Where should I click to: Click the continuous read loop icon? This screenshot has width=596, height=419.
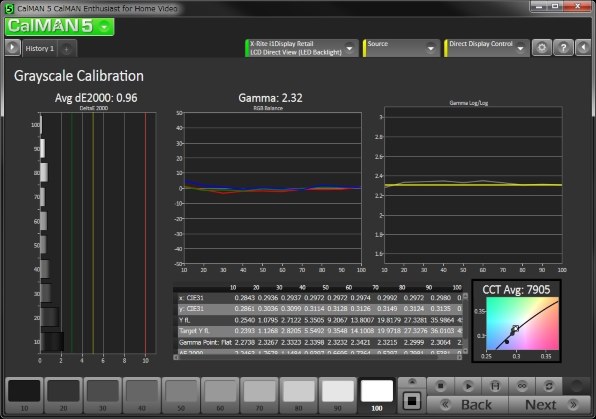pyautogui.click(x=522, y=386)
